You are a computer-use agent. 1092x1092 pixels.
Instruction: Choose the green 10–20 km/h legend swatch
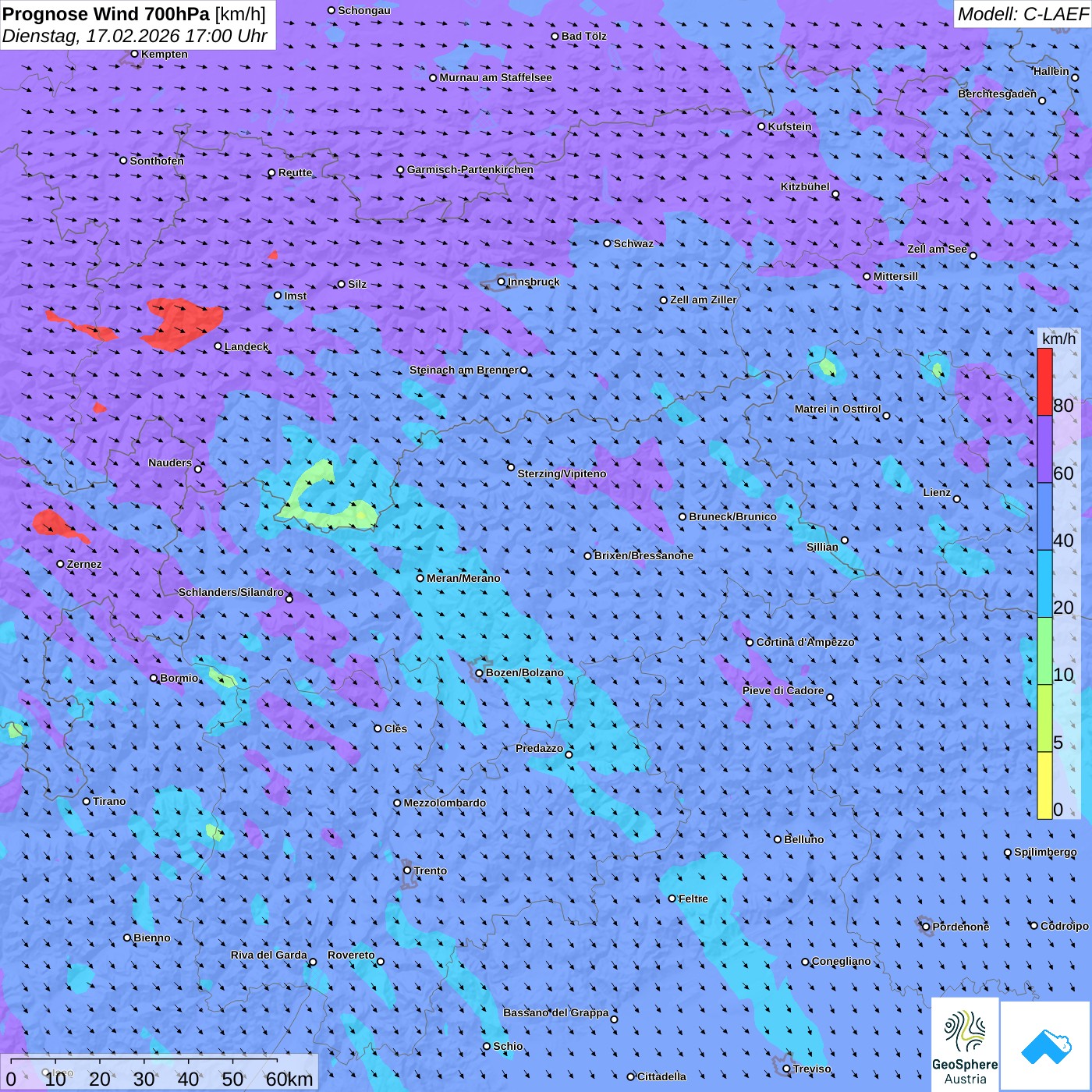click(1044, 651)
